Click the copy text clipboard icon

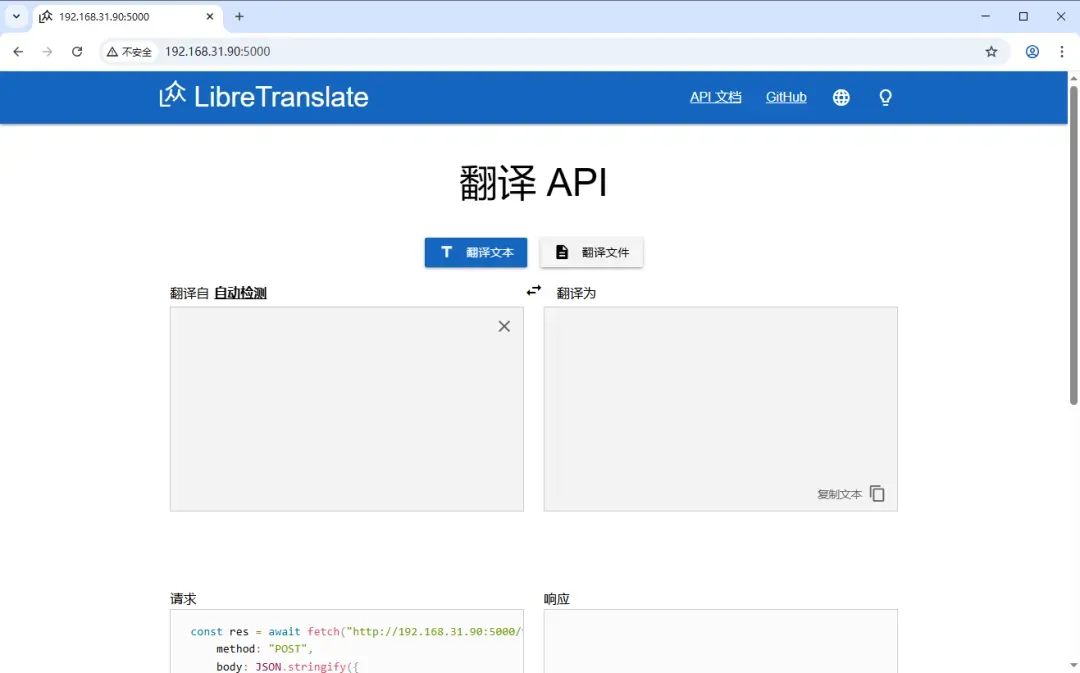tap(877, 494)
